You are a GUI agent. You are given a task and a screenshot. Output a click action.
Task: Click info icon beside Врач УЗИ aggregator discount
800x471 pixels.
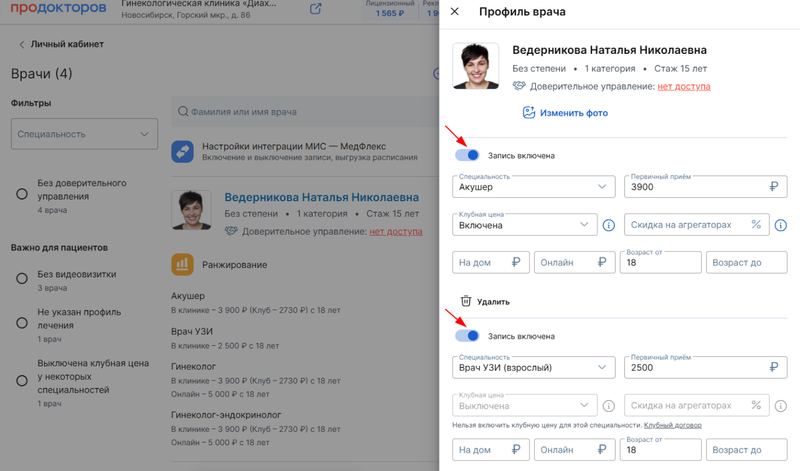781,406
